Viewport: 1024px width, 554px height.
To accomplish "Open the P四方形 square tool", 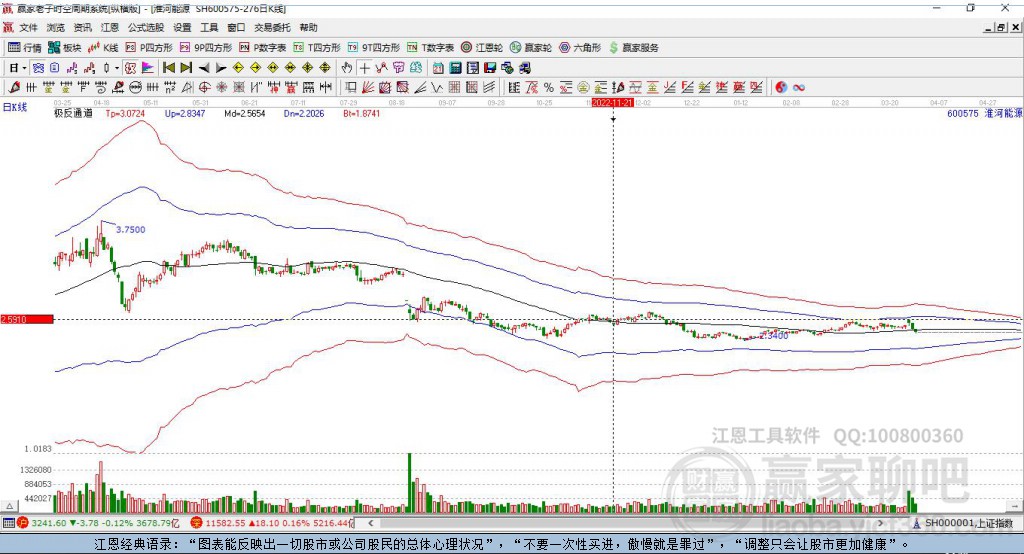I will [149, 48].
